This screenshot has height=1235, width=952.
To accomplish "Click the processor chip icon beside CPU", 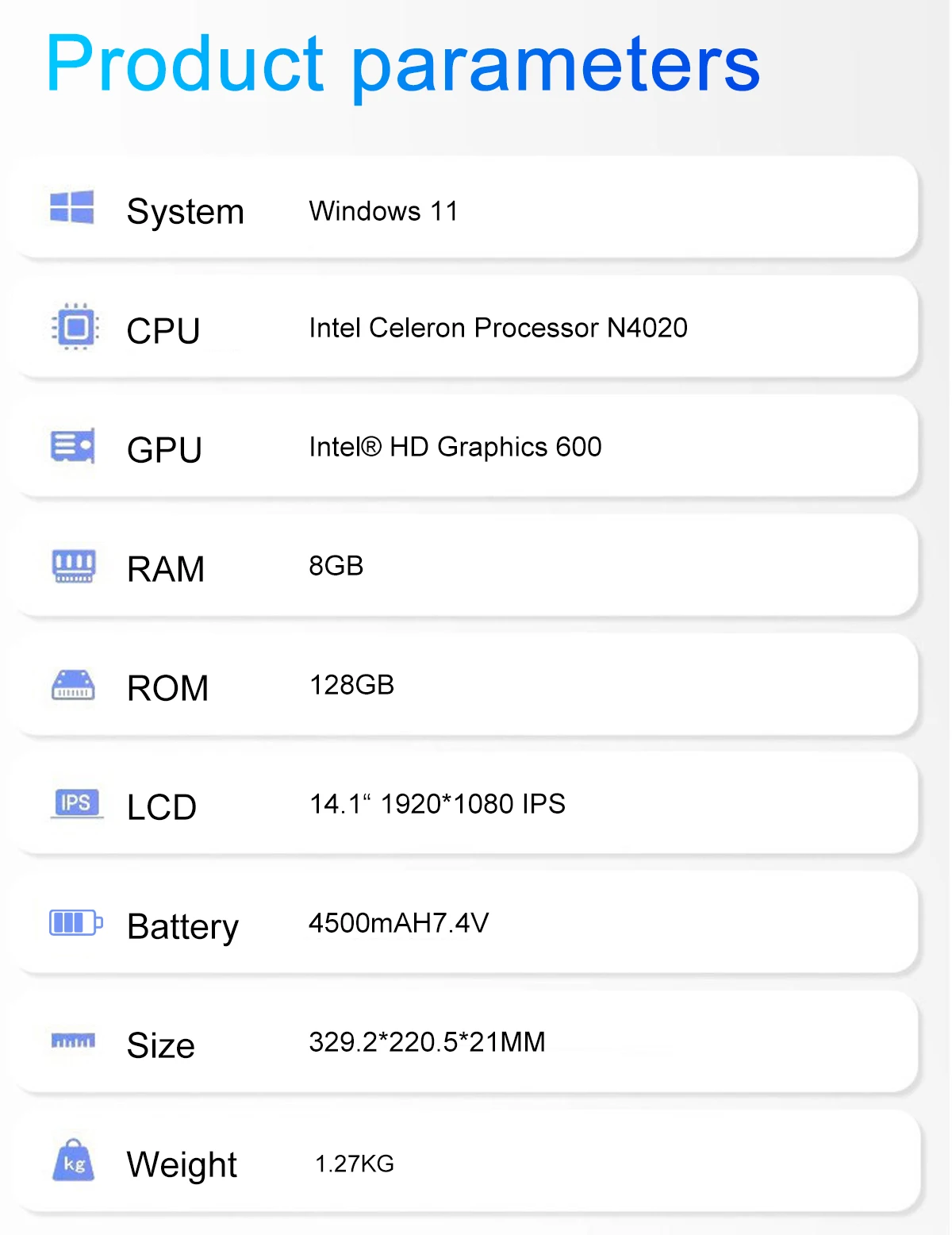I will tap(75, 326).
